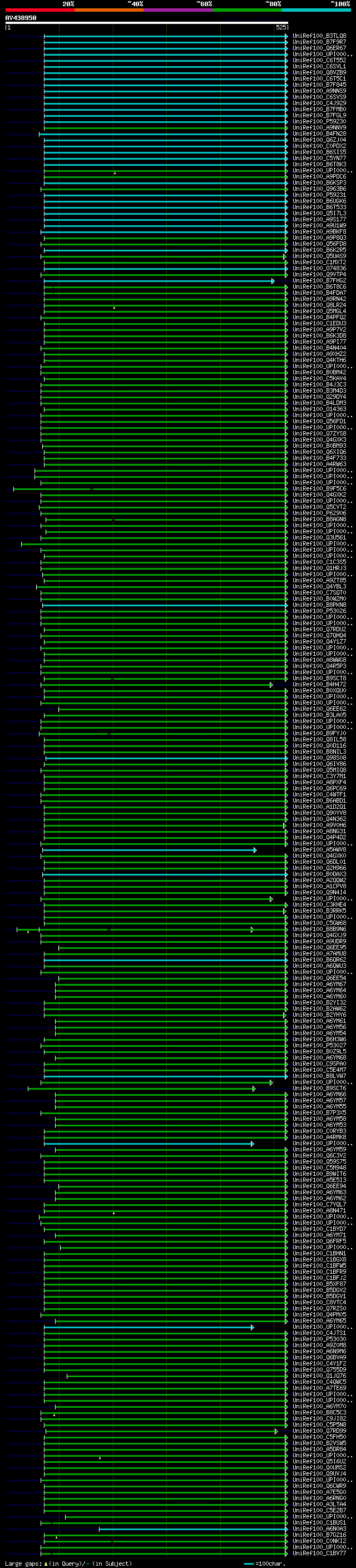This screenshot has width=356, height=1568.
Task: Click the cyan ~100% identity color bar
Action: tap(316, 10)
